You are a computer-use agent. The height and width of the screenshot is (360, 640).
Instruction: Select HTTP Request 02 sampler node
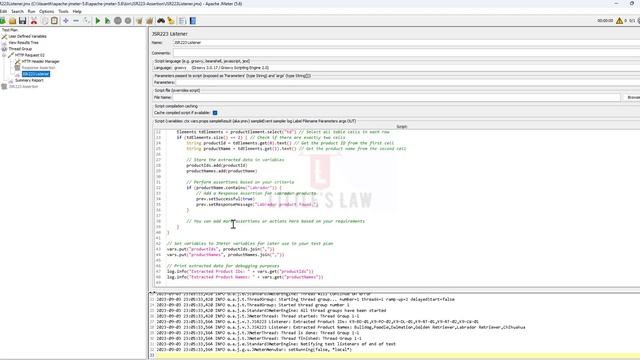pos(30,55)
